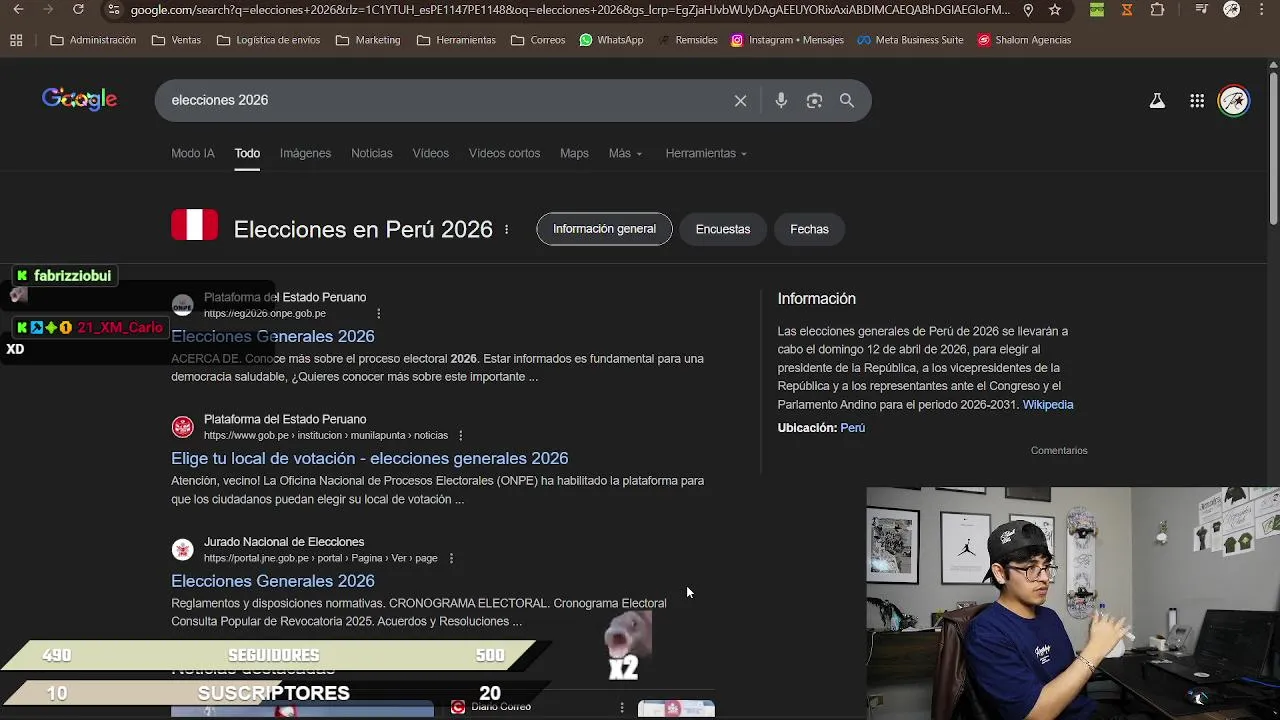Open 'Elige tu local de votación' result

369,458
